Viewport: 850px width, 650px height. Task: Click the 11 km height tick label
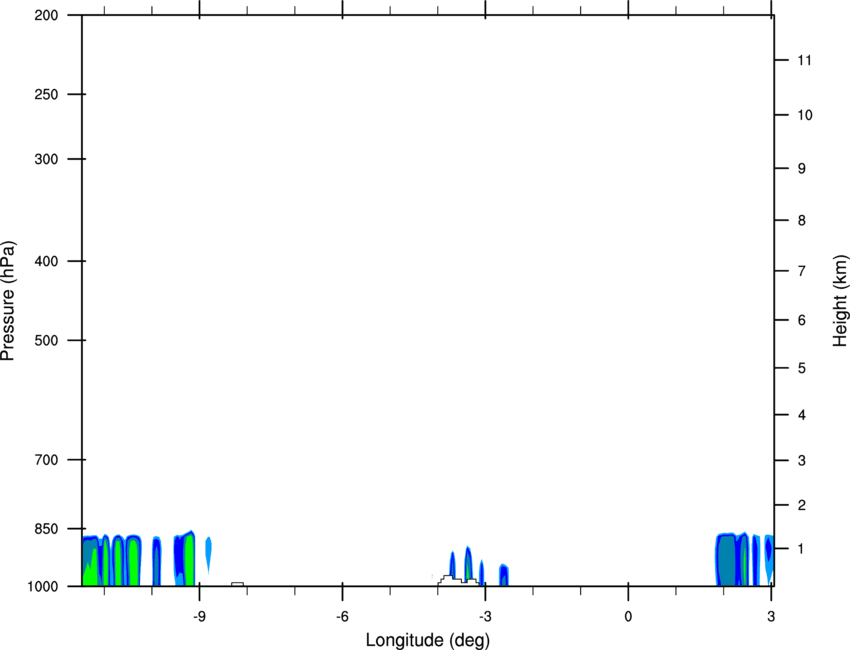805,60
